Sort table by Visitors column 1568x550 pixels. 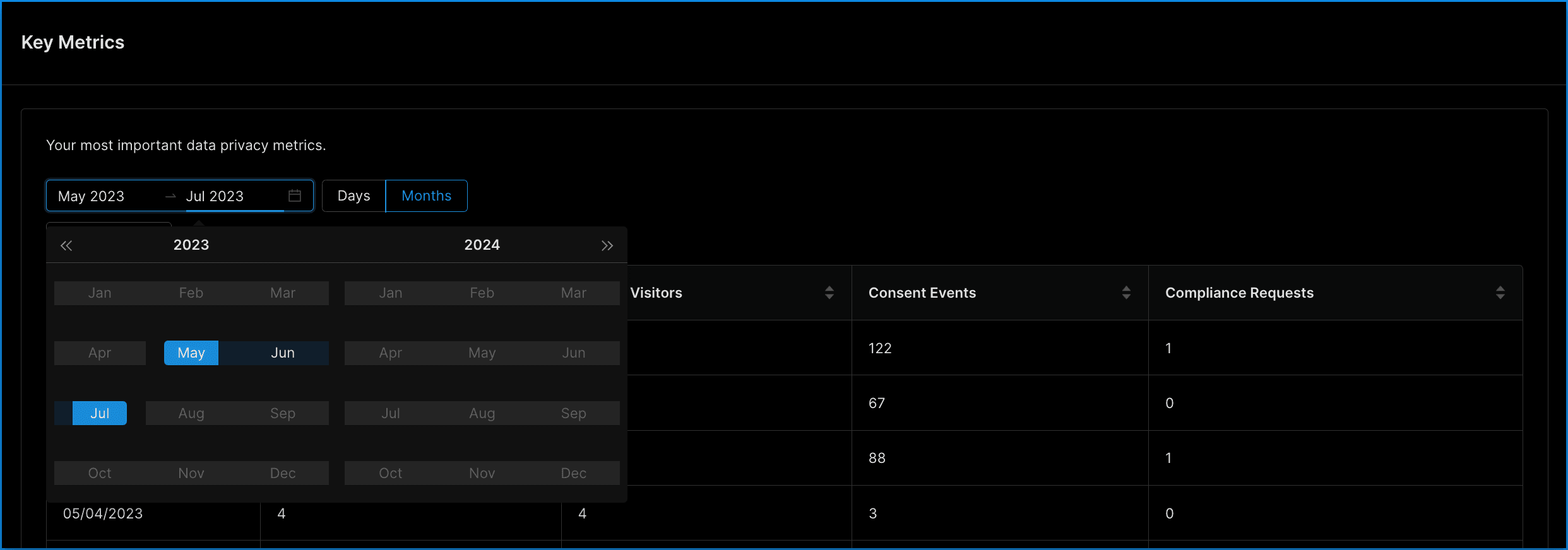(x=829, y=293)
